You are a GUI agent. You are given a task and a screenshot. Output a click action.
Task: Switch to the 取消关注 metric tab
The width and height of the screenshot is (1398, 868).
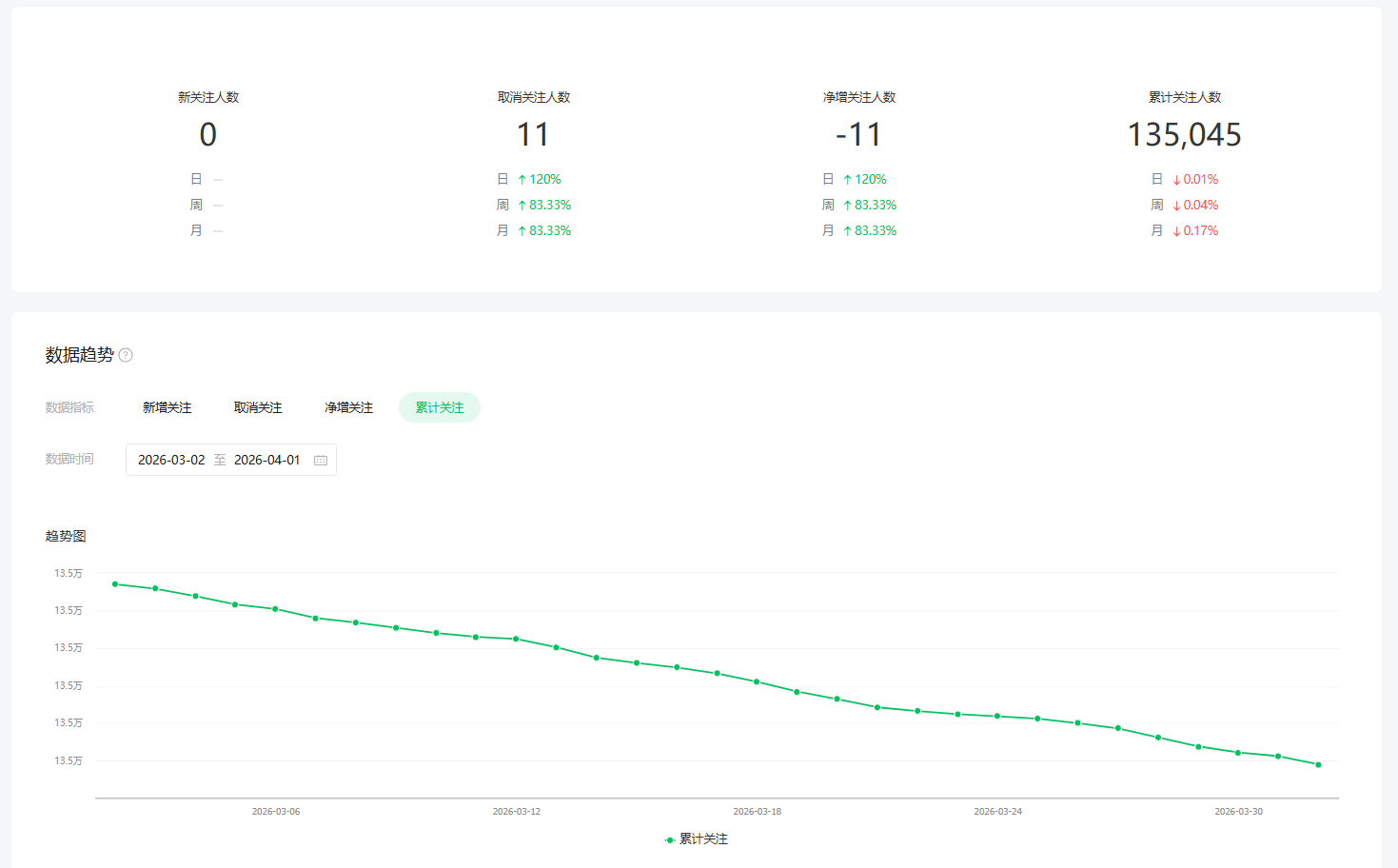coord(258,407)
